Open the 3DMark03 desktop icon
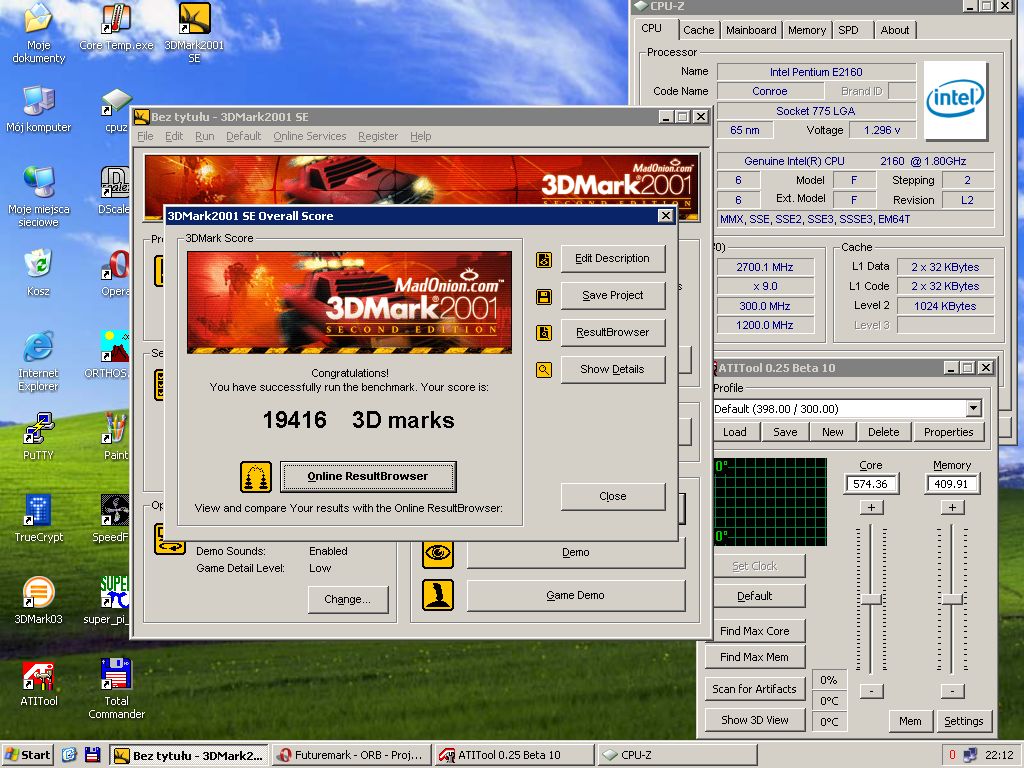 [x=38, y=594]
